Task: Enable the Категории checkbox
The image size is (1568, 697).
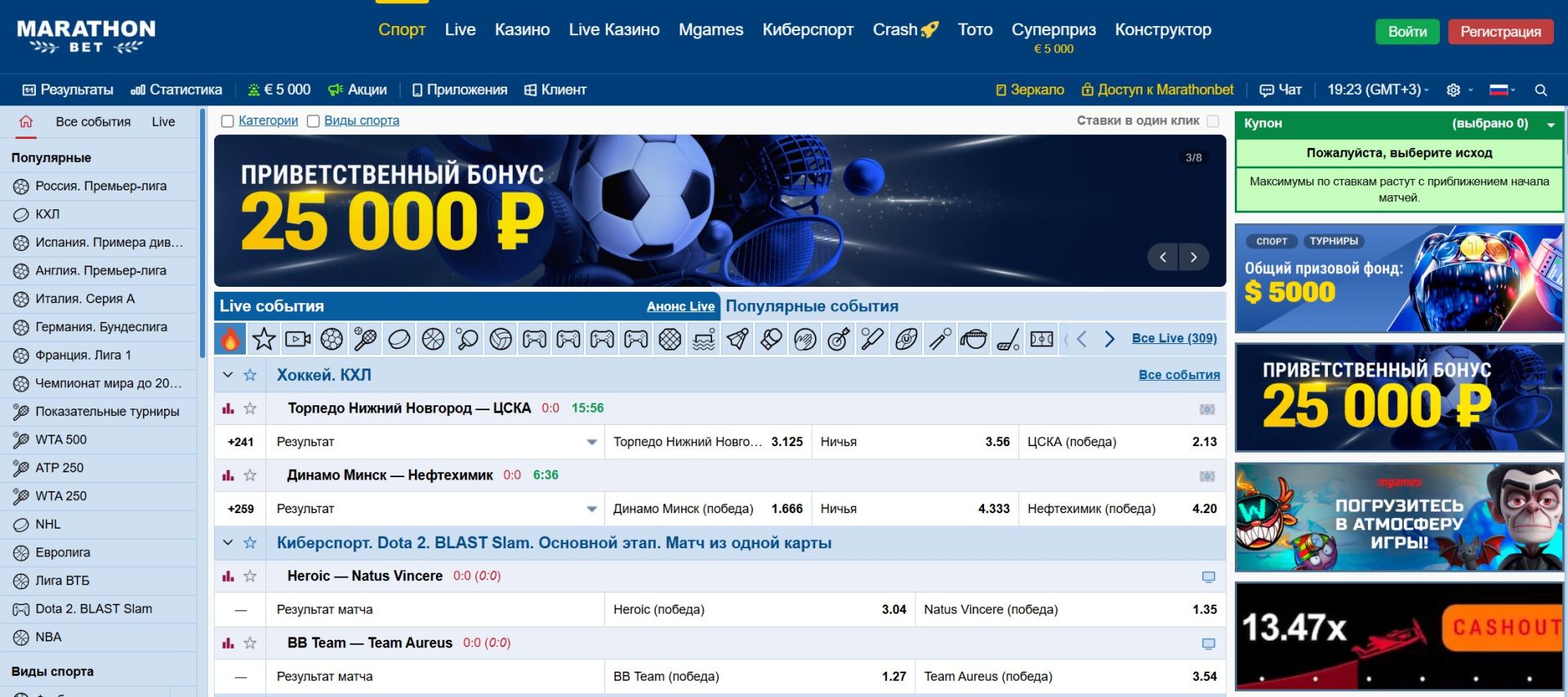Action: click(x=228, y=121)
